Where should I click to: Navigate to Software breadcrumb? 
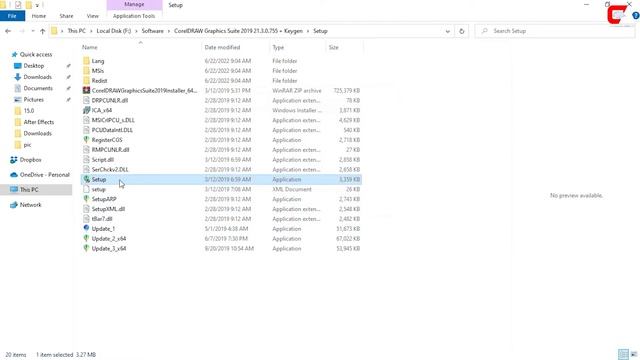pyautogui.click(x=152, y=31)
